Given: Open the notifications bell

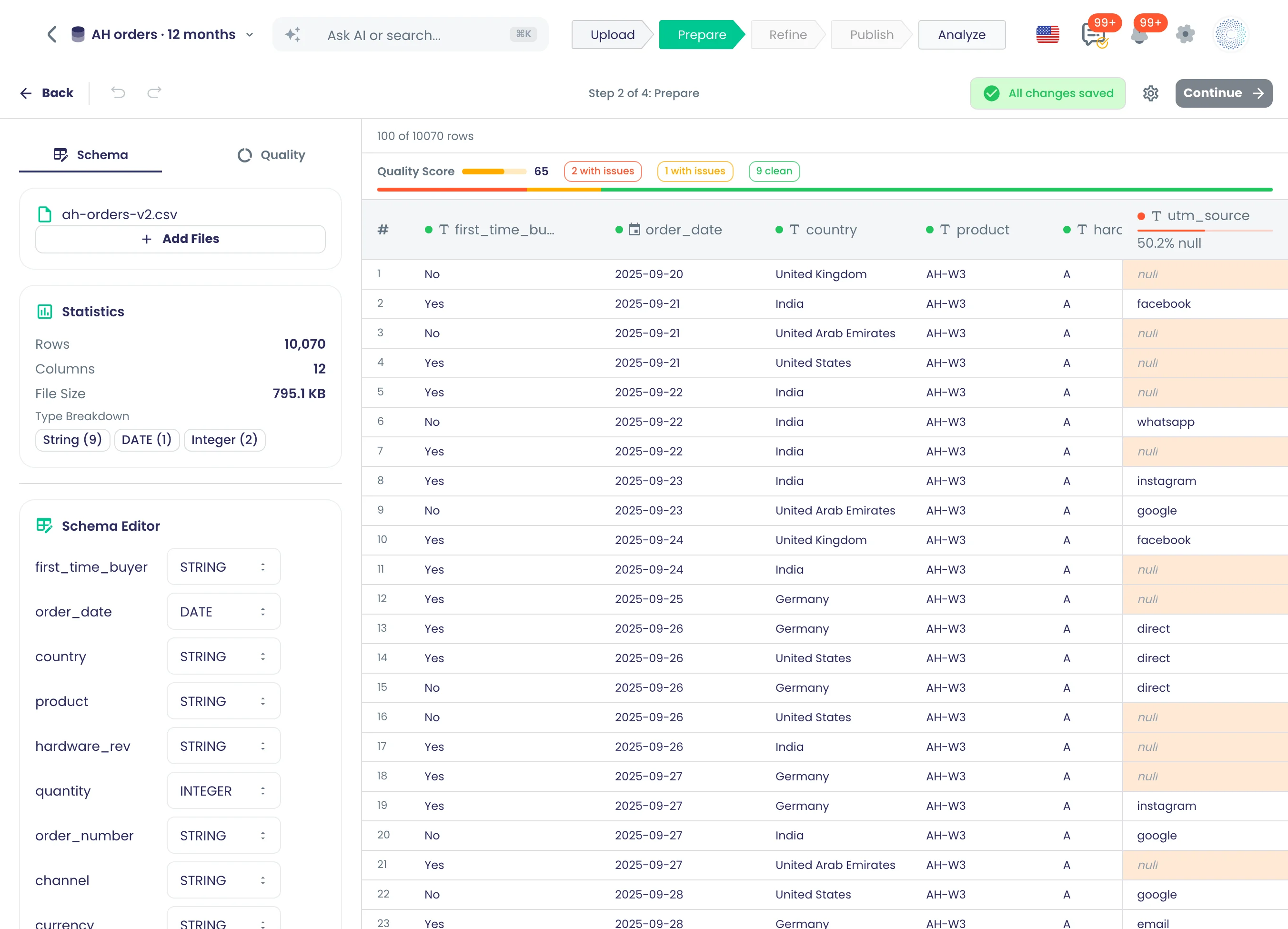Looking at the screenshot, I should coord(1139,35).
